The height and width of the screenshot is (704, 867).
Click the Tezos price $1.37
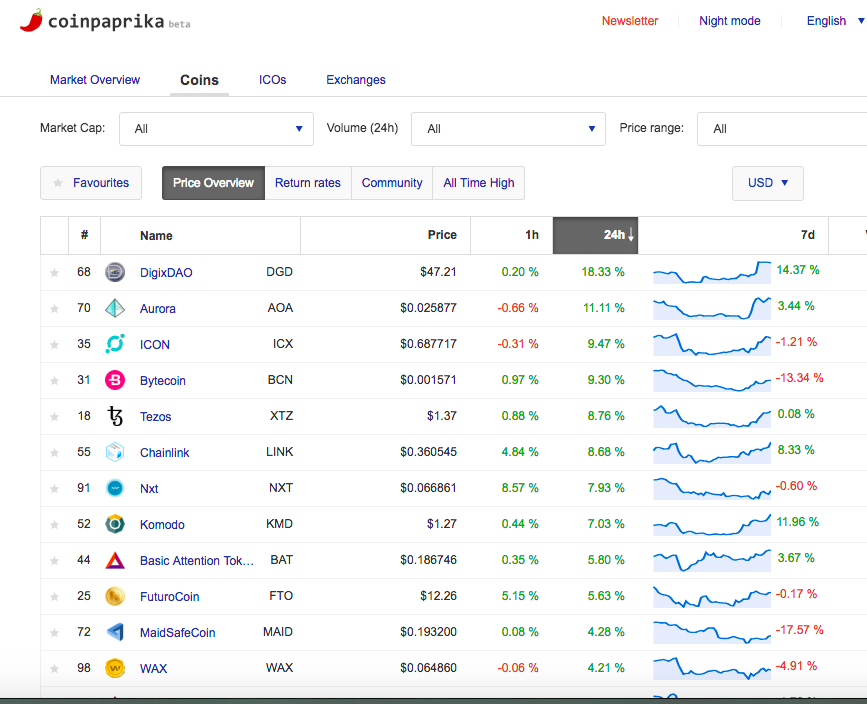(441, 416)
